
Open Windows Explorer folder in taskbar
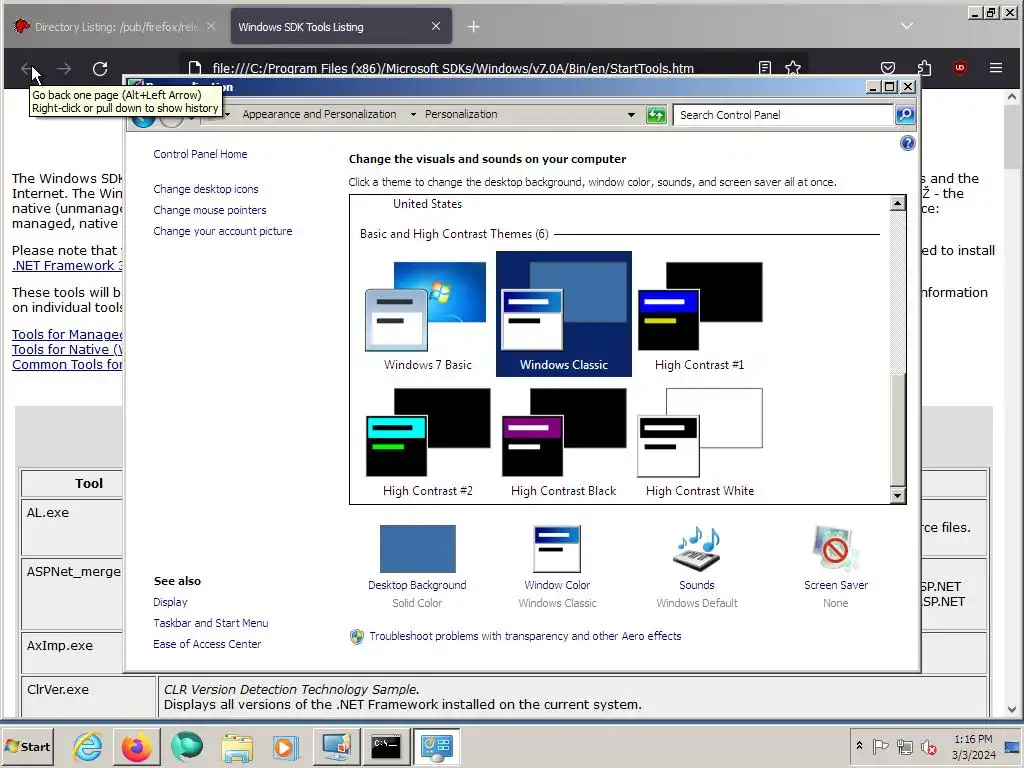237,746
